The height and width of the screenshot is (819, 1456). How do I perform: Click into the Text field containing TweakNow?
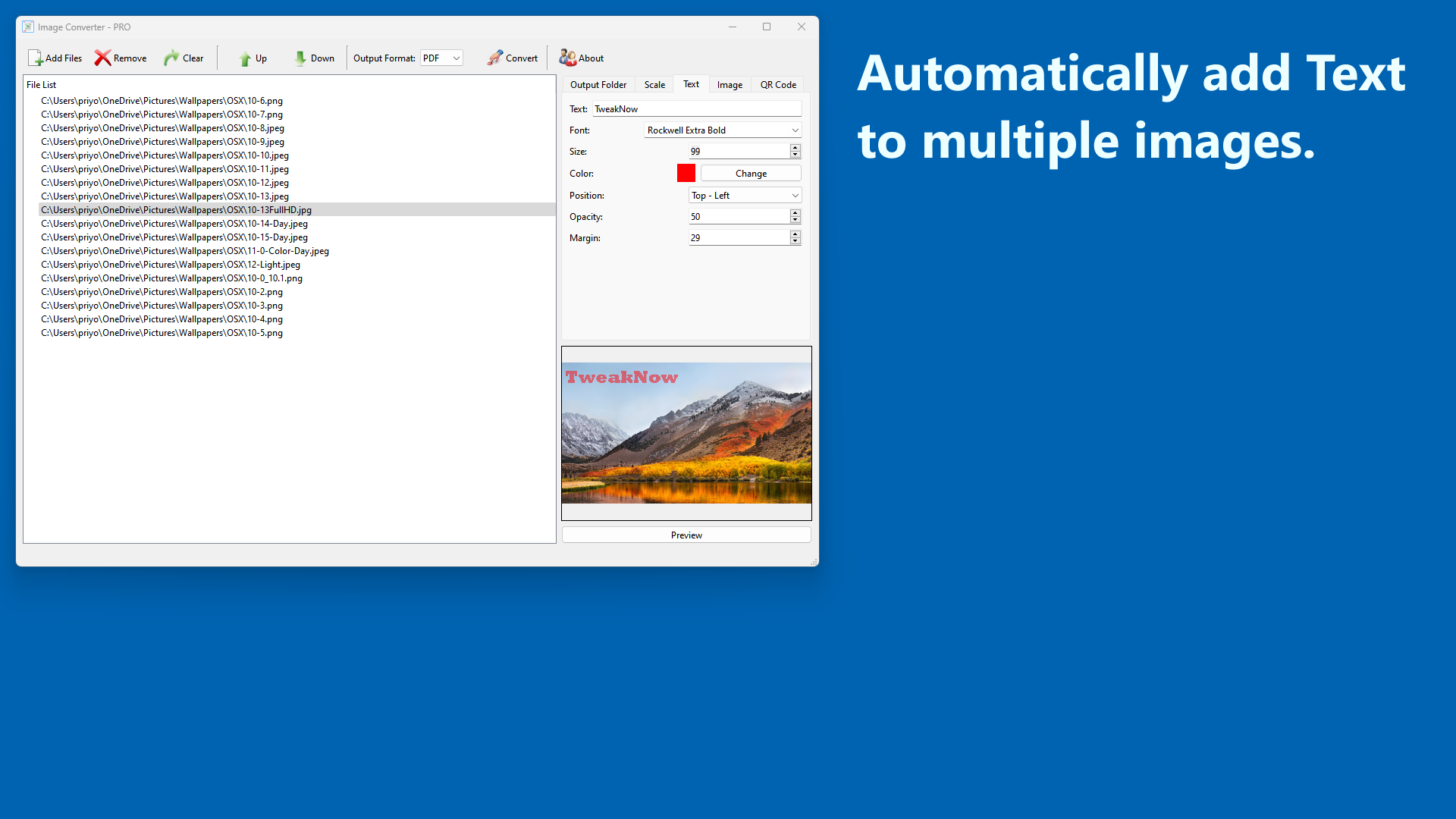point(697,109)
